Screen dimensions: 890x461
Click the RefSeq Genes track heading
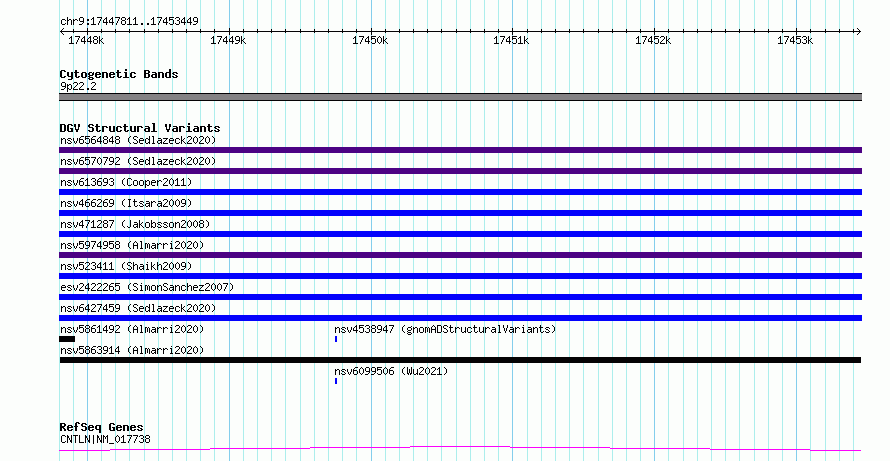pos(102,427)
